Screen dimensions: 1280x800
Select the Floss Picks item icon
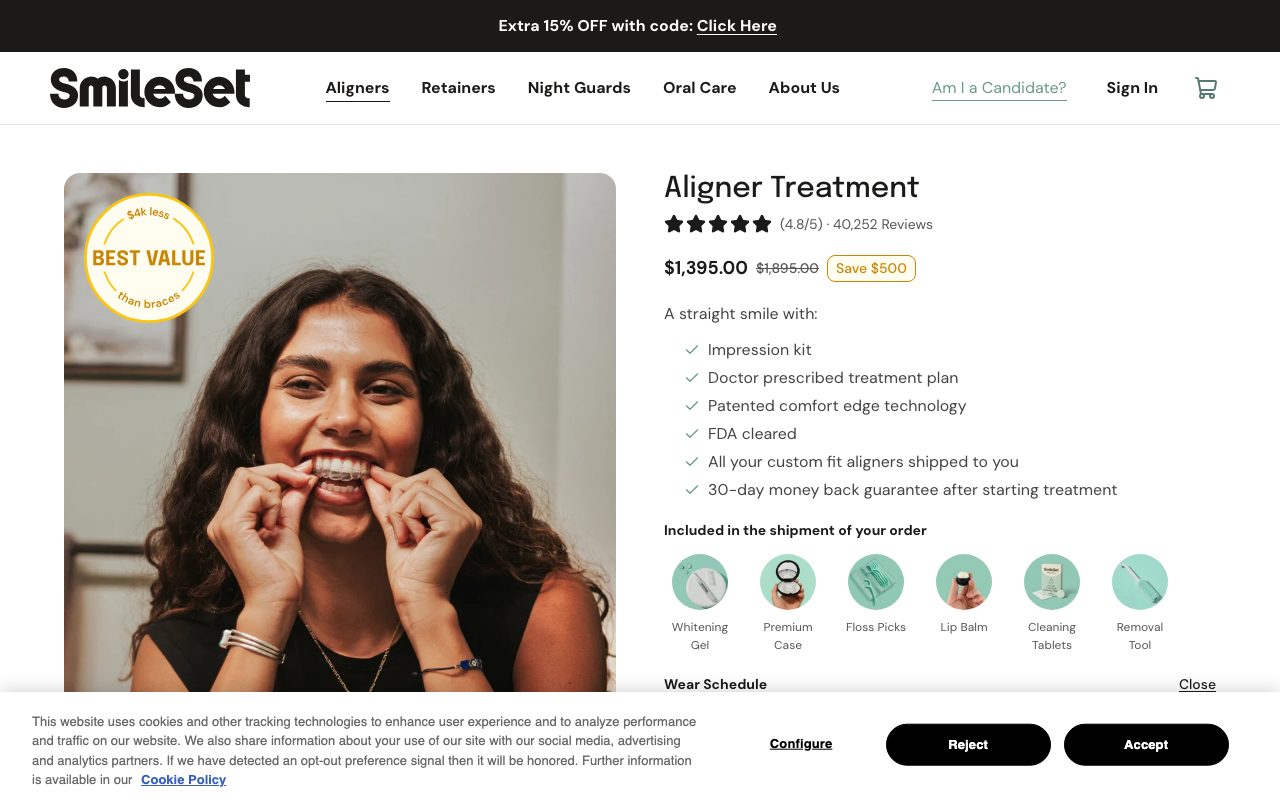876,582
